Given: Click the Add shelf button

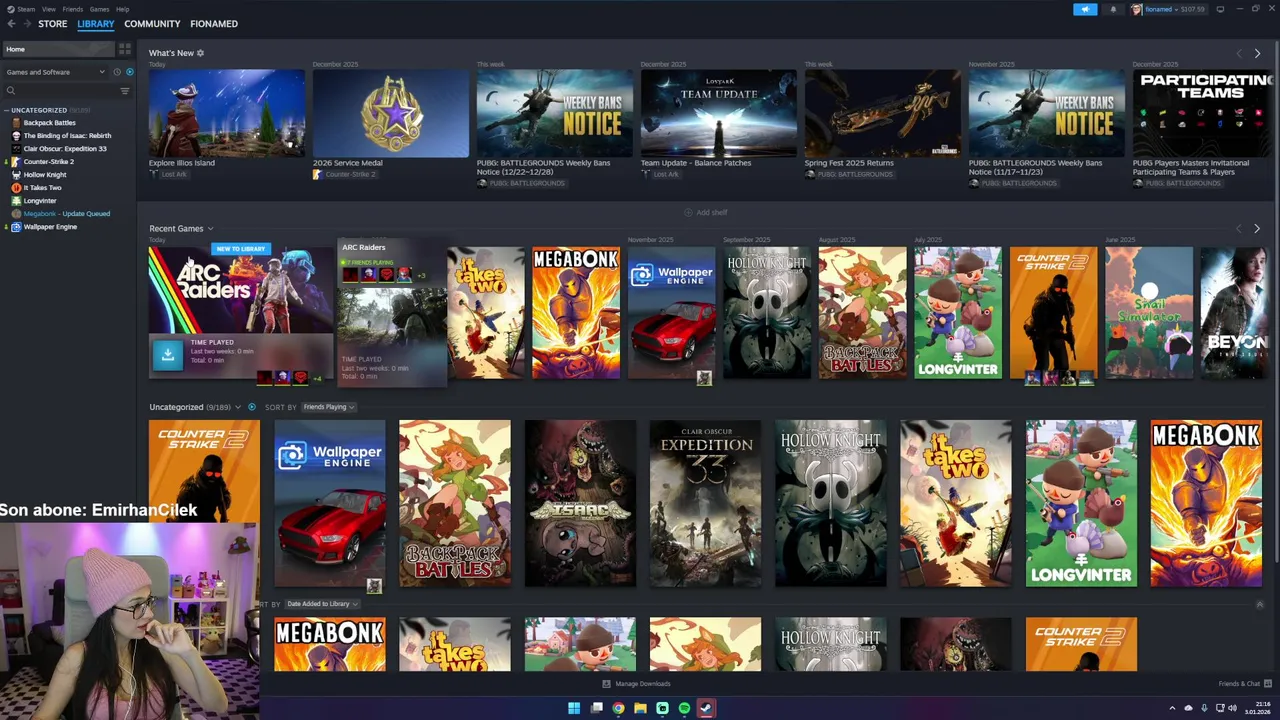Looking at the screenshot, I should point(705,212).
